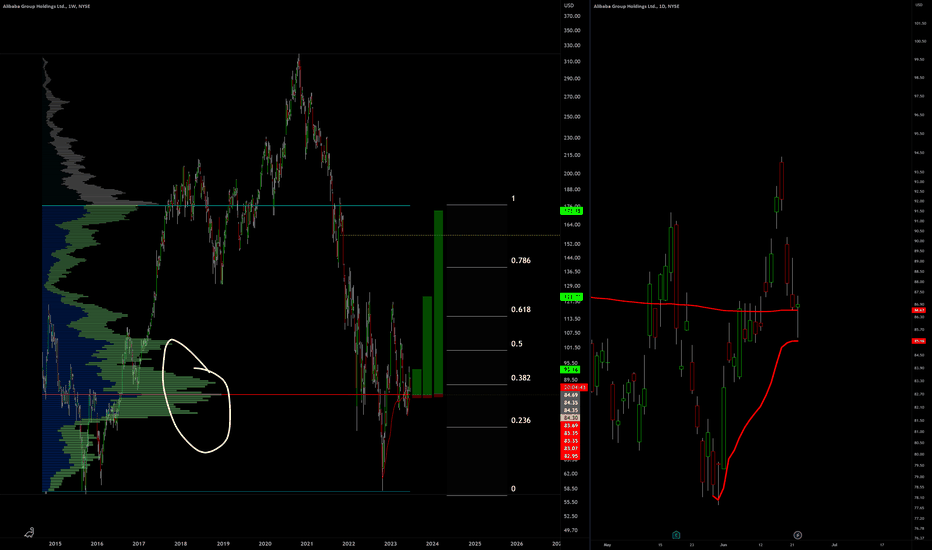Viewport: 932px width, 550px height.
Task: Click the 310.00 price axis value
Action: [x=572, y=61]
